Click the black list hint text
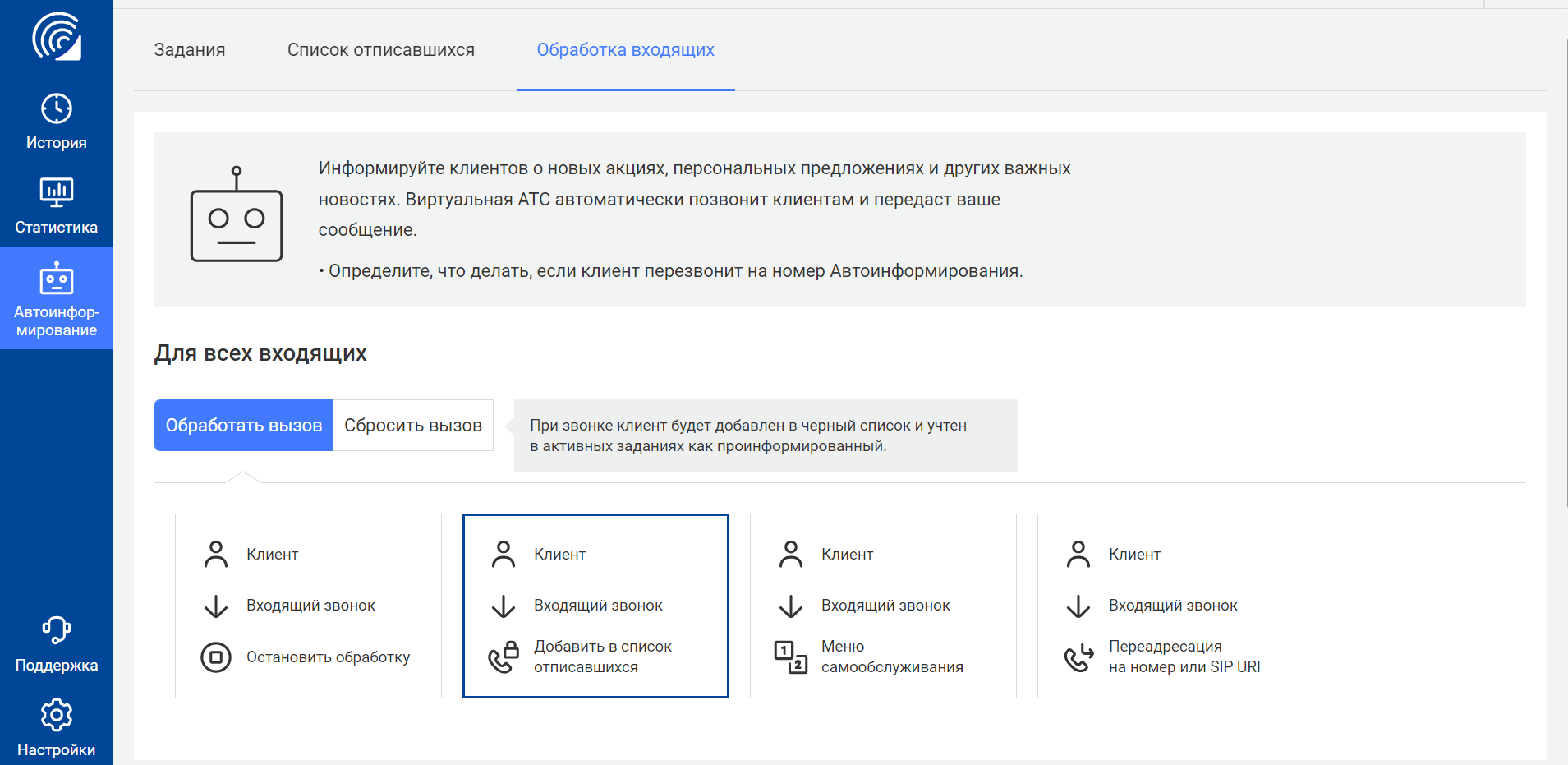 click(748, 435)
